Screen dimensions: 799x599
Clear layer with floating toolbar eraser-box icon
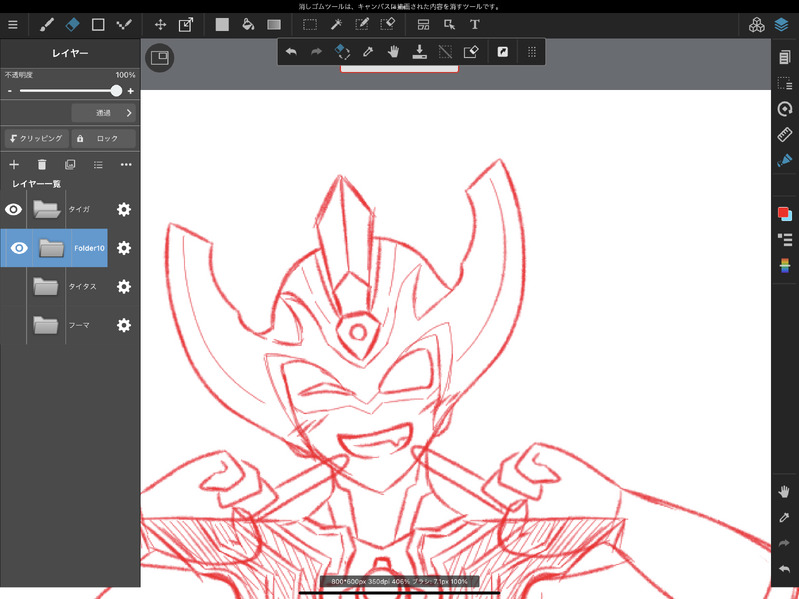(471, 51)
